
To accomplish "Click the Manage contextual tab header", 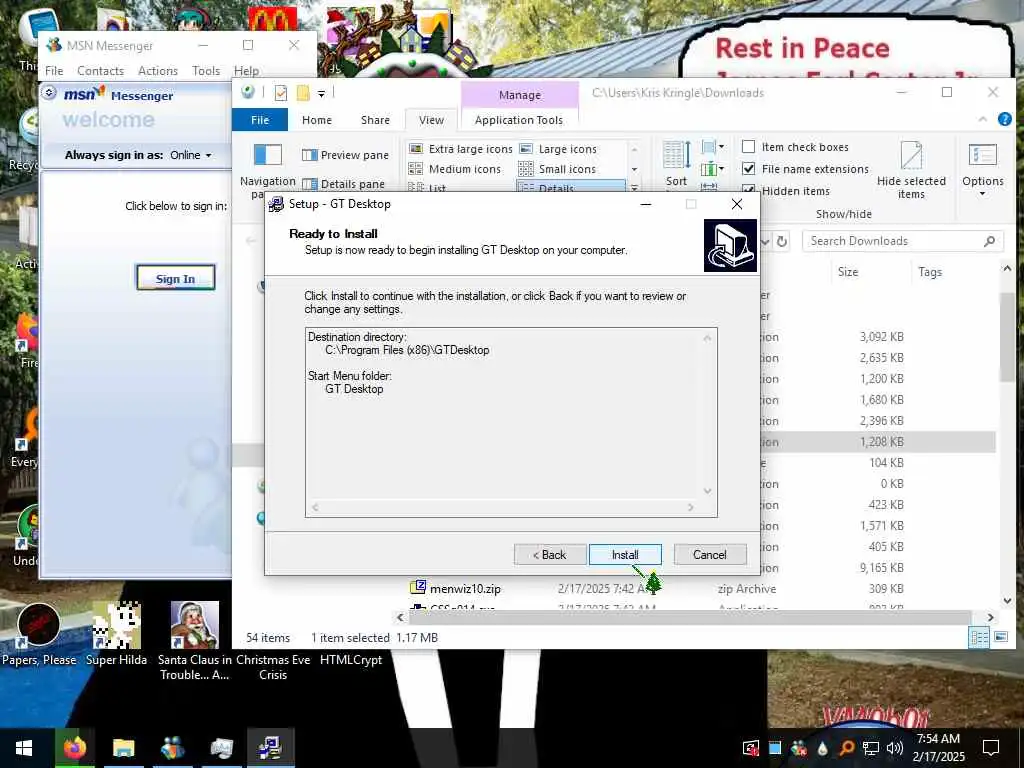I will point(520,95).
